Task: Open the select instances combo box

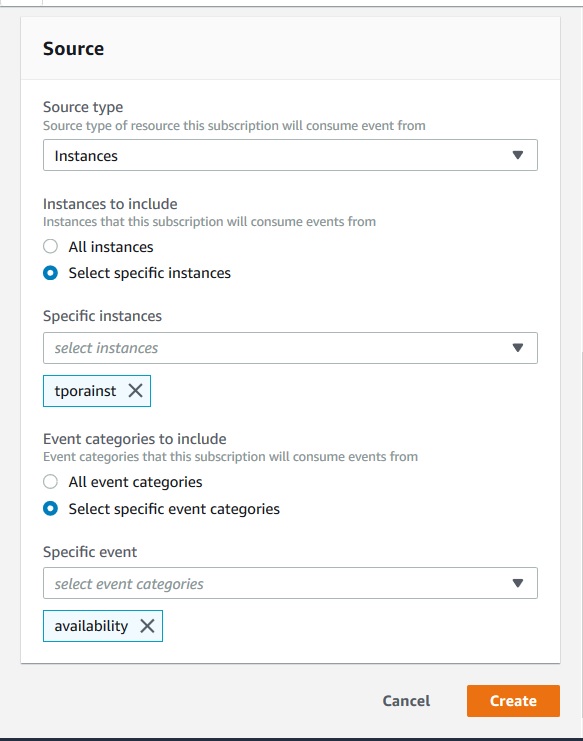Action: pyautogui.click(x=290, y=348)
